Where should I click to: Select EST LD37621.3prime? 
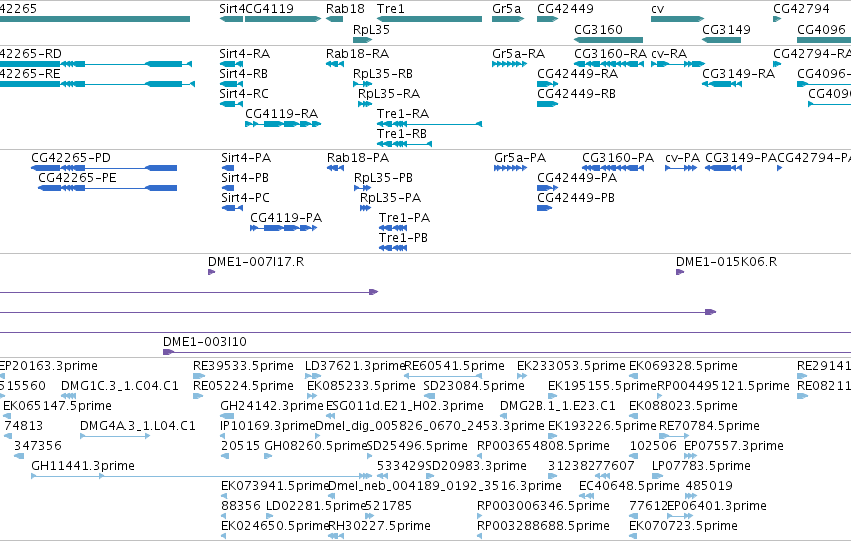[x=313, y=376]
